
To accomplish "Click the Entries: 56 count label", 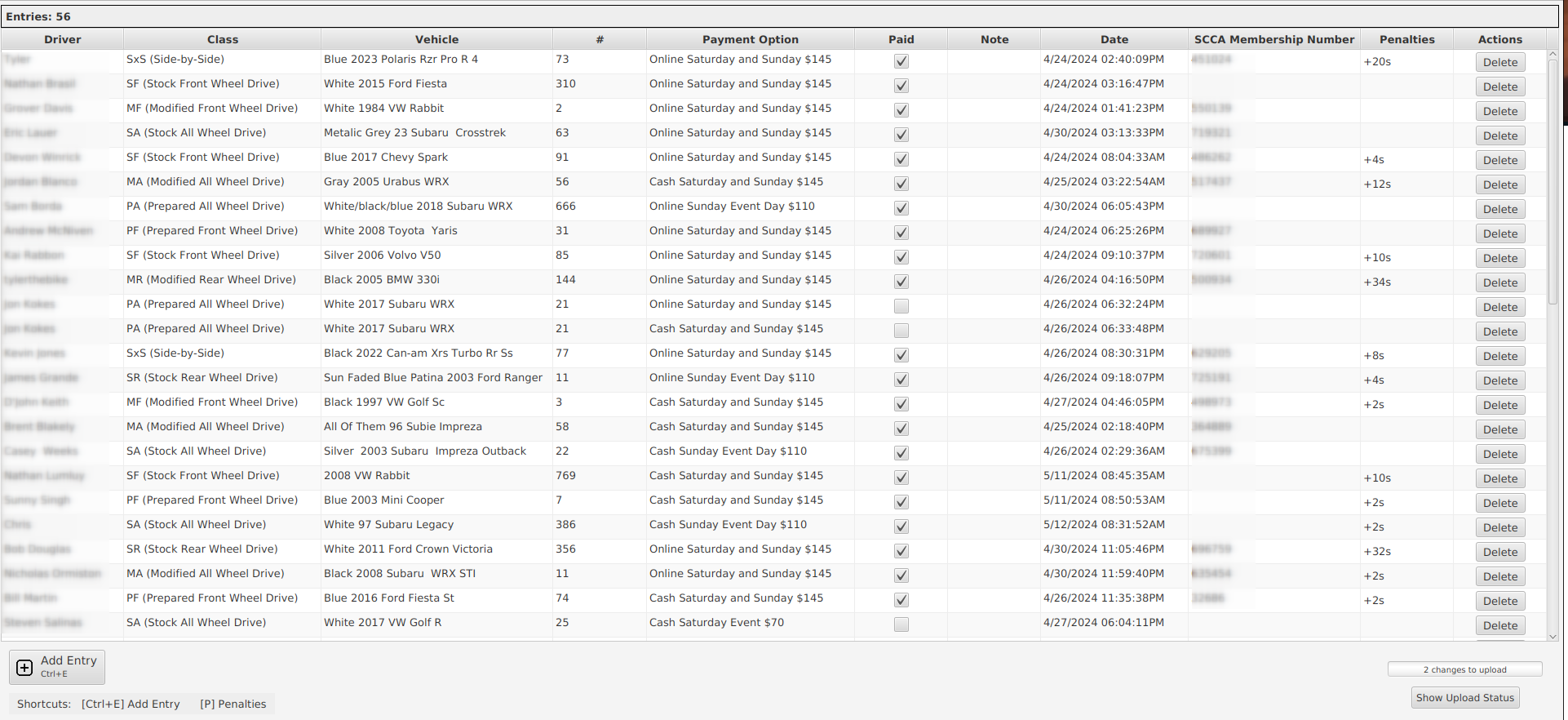I will tap(38, 16).
